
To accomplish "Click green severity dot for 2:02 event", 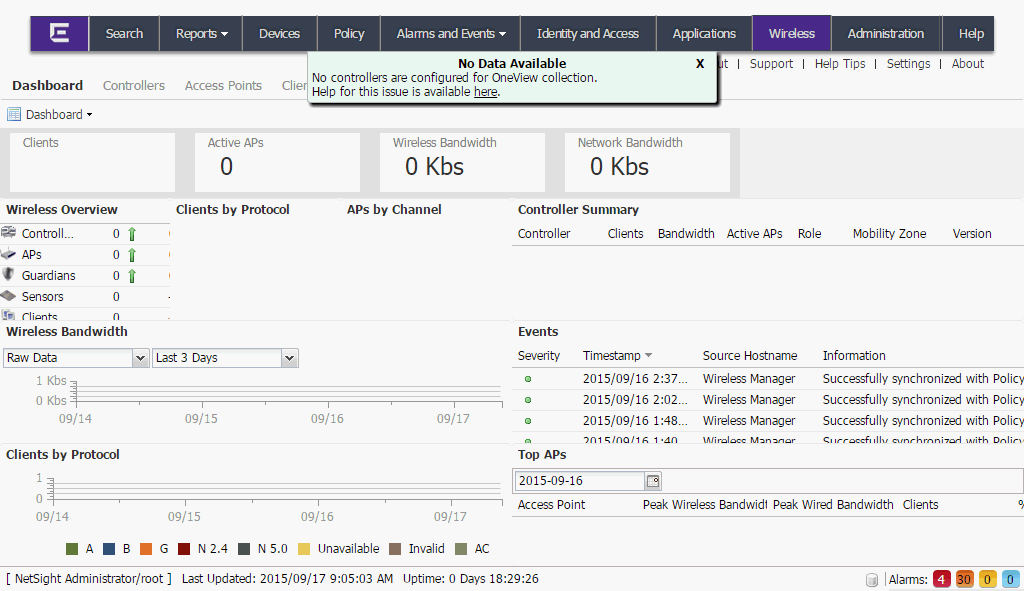I will tap(528, 400).
